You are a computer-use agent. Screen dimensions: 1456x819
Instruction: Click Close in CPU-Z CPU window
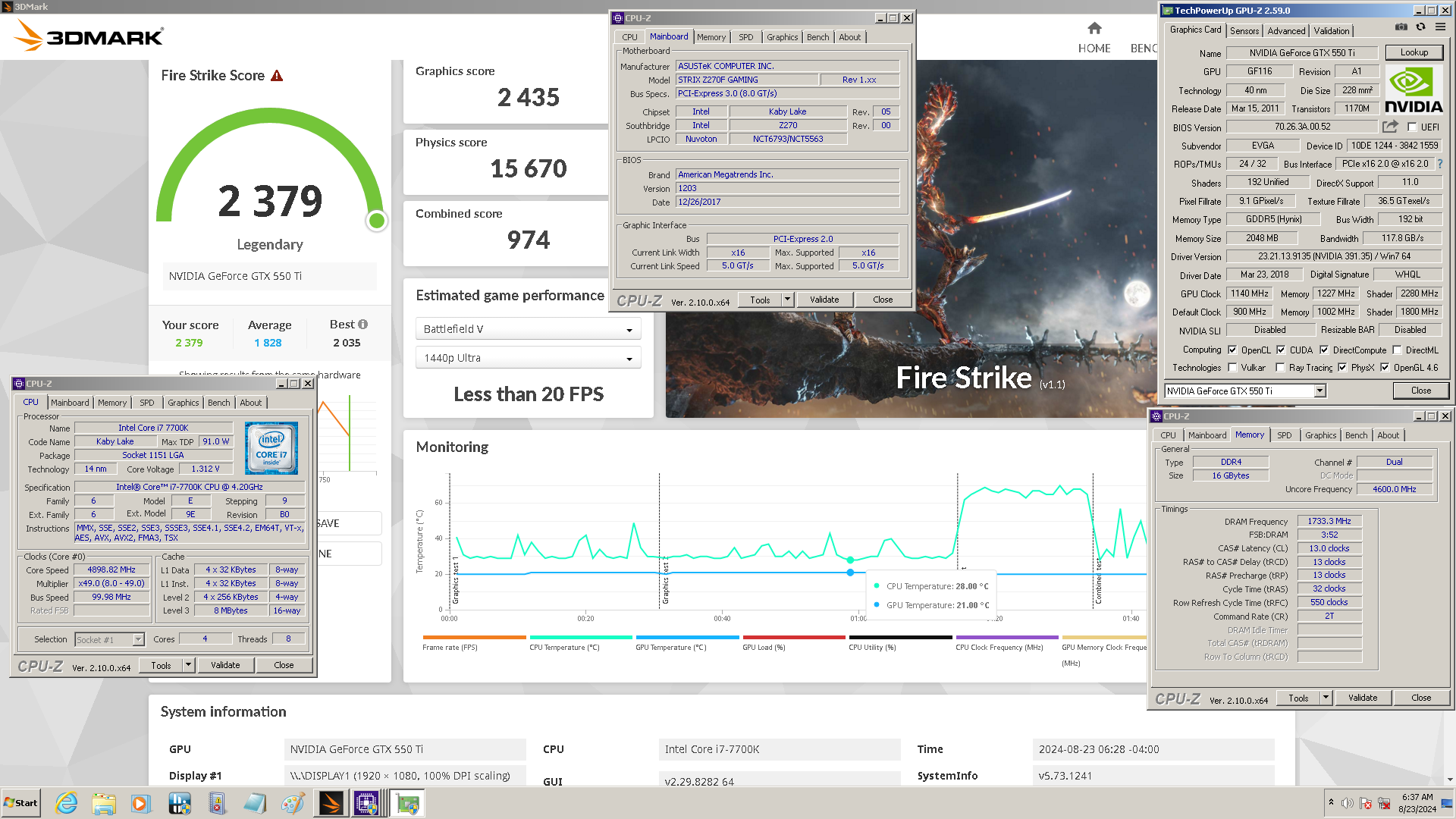(x=284, y=665)
